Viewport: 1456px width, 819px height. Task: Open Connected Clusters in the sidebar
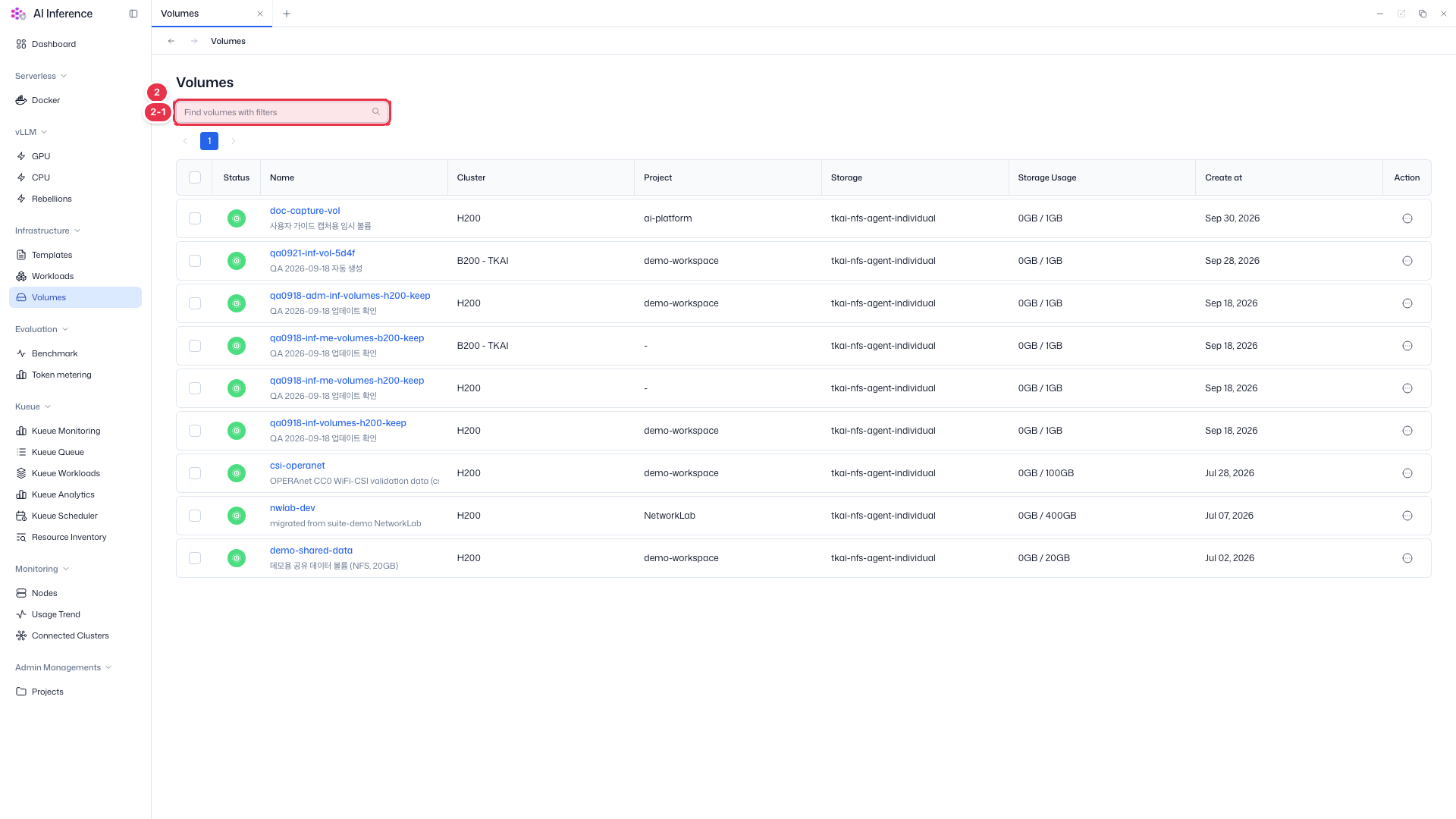click(75, 635)
